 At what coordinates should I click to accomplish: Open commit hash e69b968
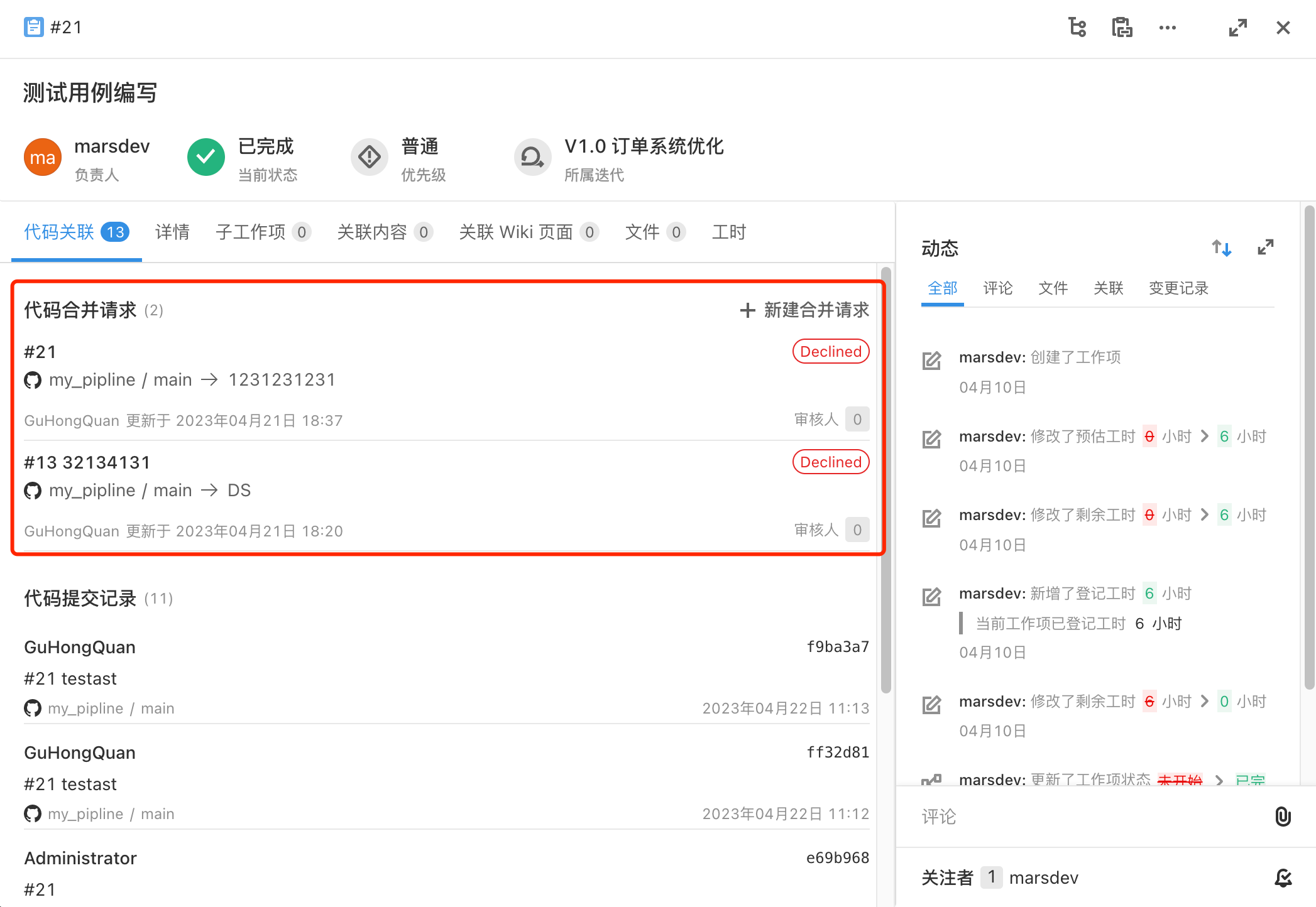click(x=838, y=858)
